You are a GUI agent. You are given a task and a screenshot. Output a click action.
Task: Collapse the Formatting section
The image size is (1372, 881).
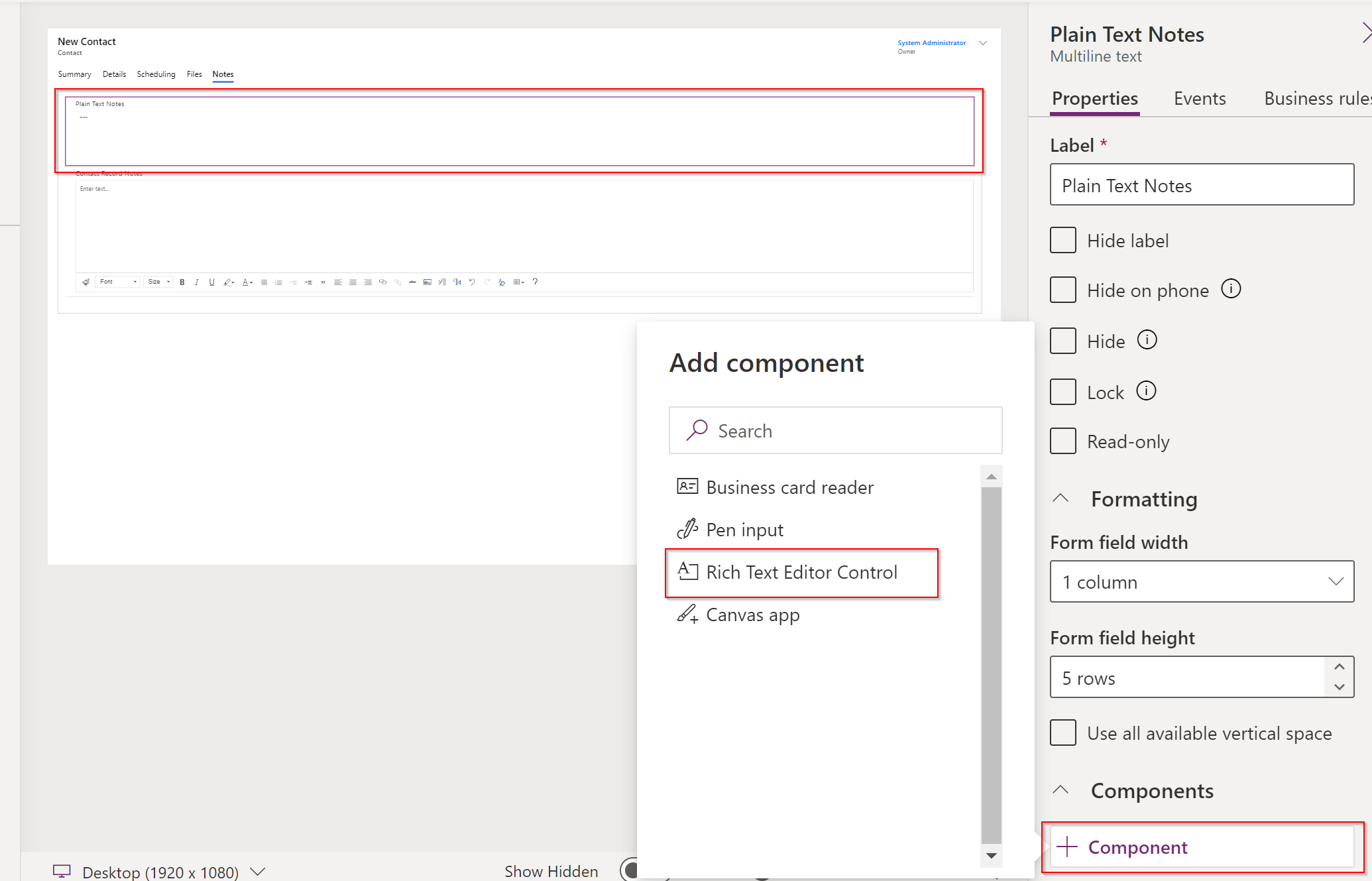click(x=1061, y=499)
